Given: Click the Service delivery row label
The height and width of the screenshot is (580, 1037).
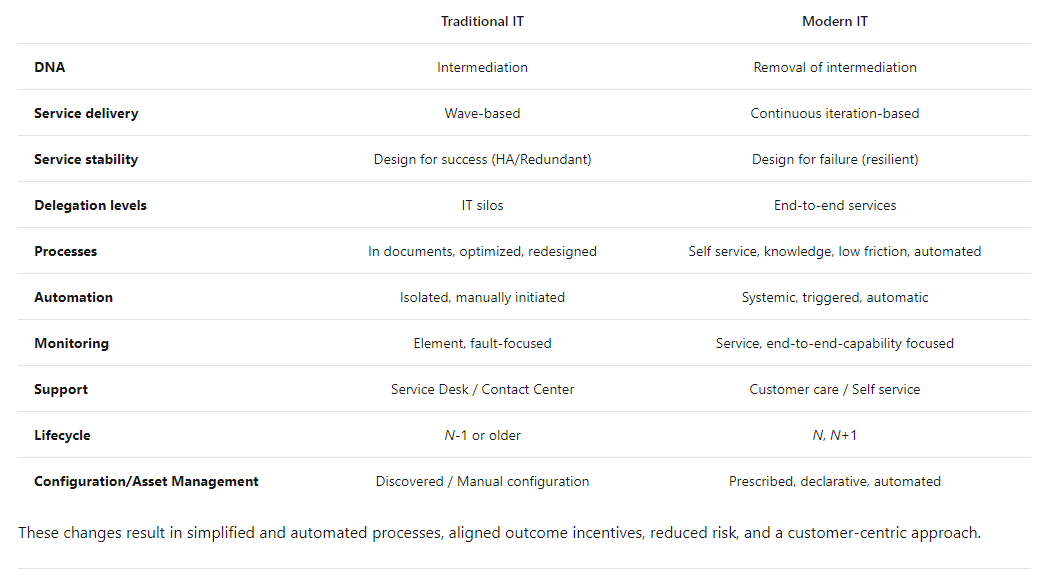Looking at the screenshot, I should coord(86,113).
